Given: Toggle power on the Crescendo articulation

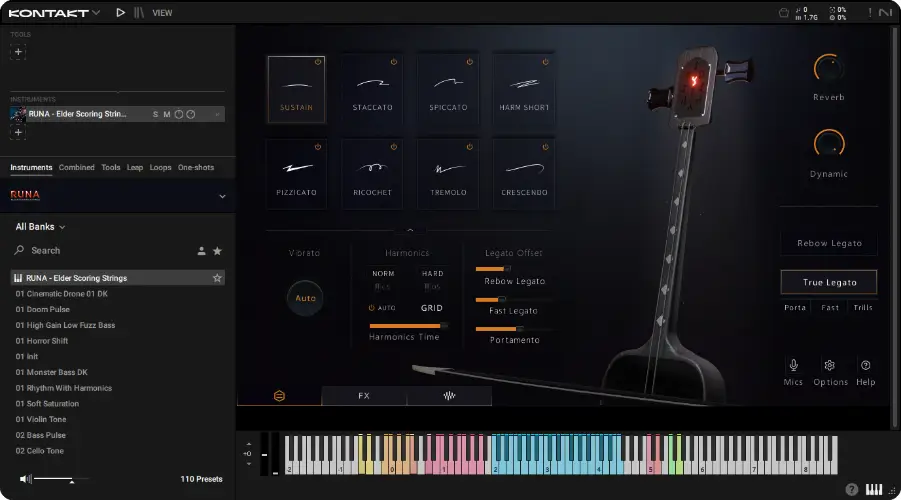Looking at the screenshot, I should [x=545, y=147].
